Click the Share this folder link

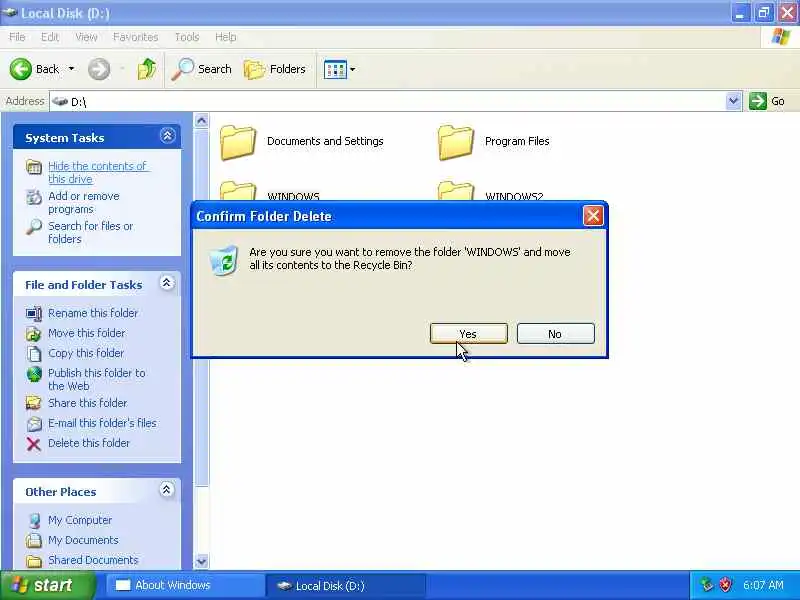click(88, 403)
